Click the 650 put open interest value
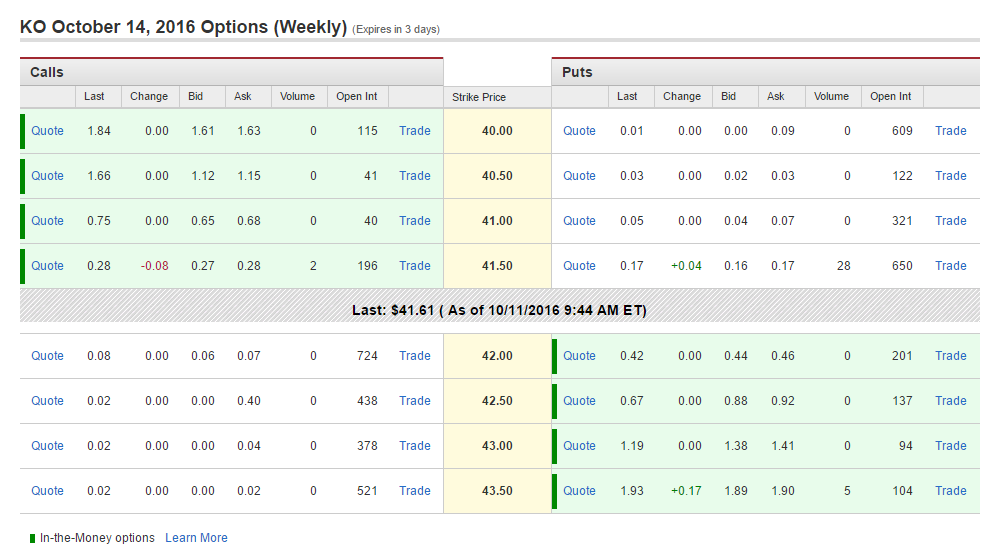 coord(902,266)
